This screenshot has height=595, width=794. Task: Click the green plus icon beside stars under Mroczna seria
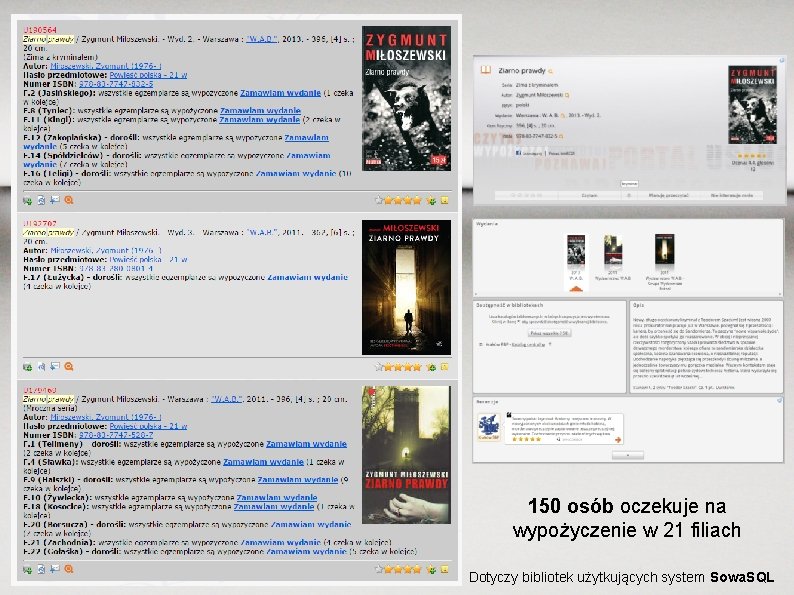(x=431, y=570)
